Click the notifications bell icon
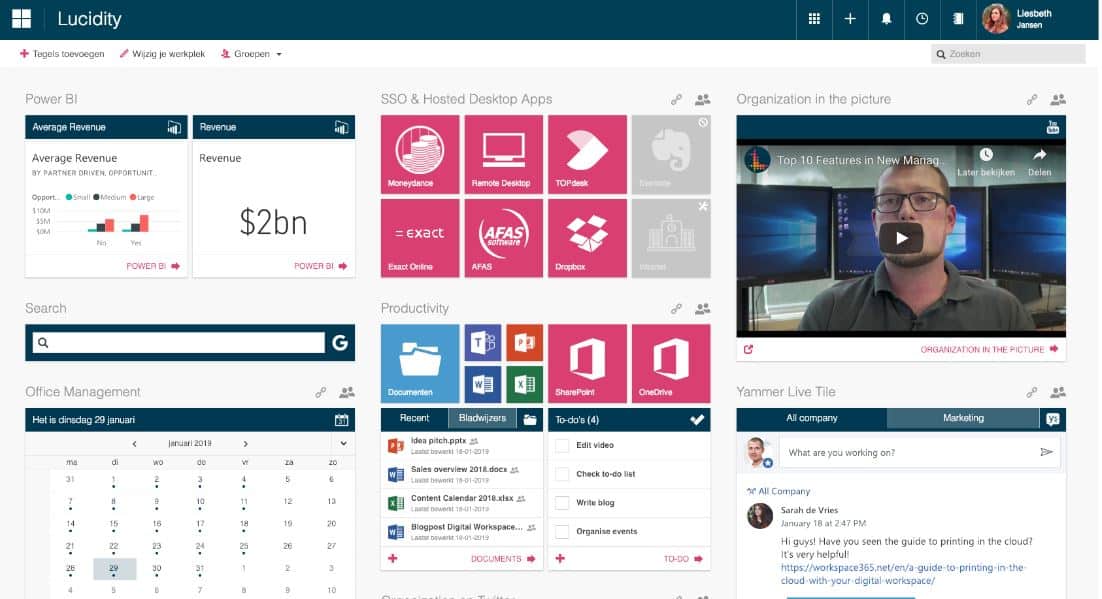The image size is (1102, 599). click(x=886, y=19)
